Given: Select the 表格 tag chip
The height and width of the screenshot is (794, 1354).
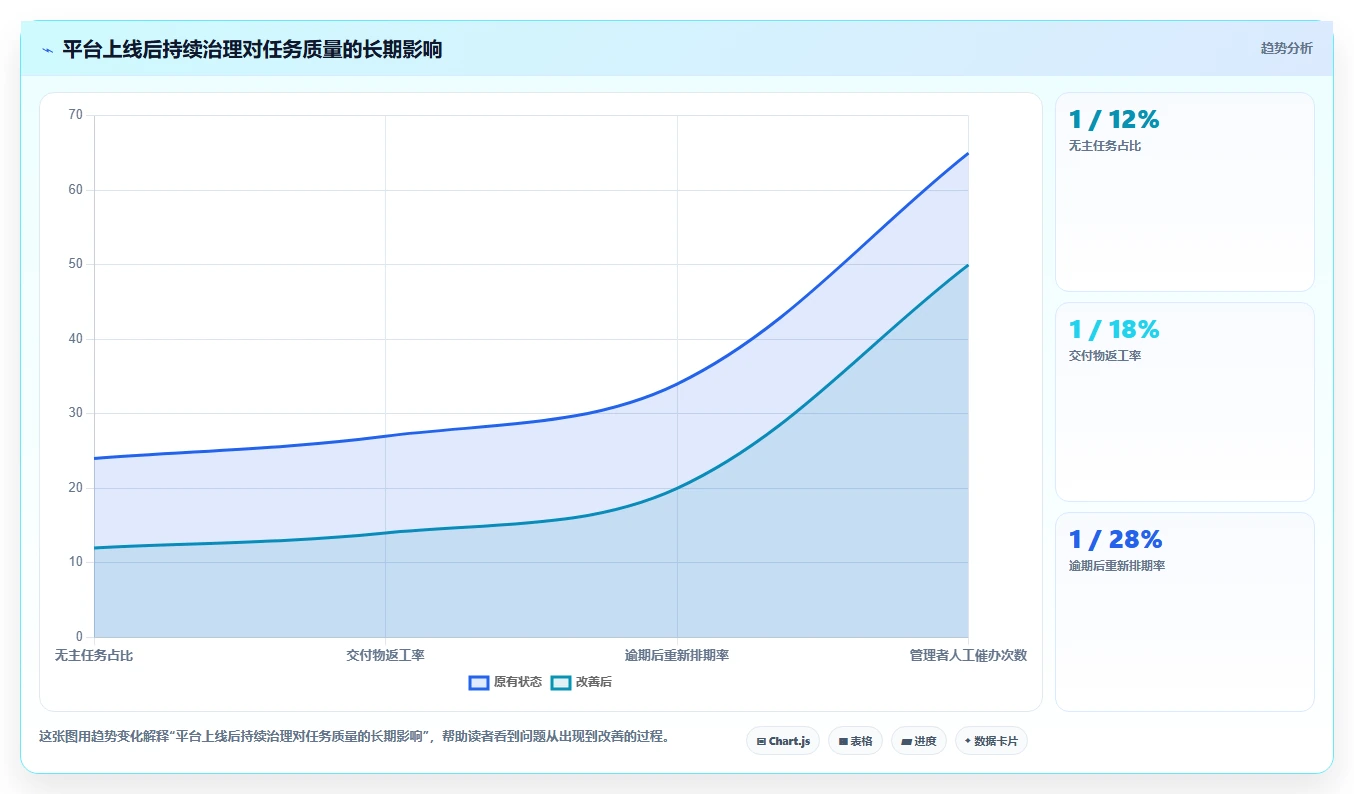Looking at the screenshot, I should coord(855,741).
